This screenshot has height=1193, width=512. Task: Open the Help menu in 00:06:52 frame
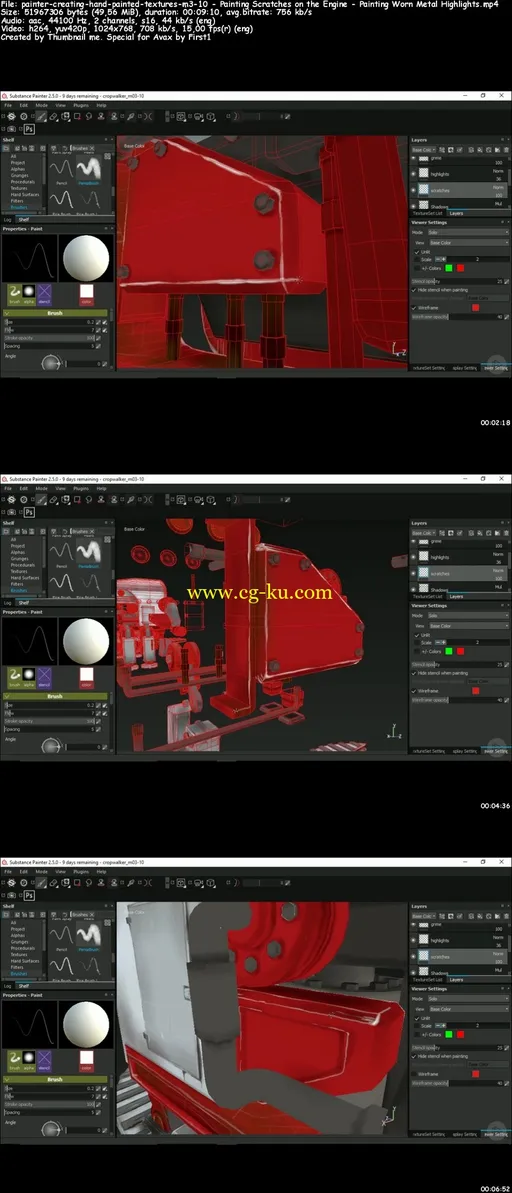click(101, 873)
